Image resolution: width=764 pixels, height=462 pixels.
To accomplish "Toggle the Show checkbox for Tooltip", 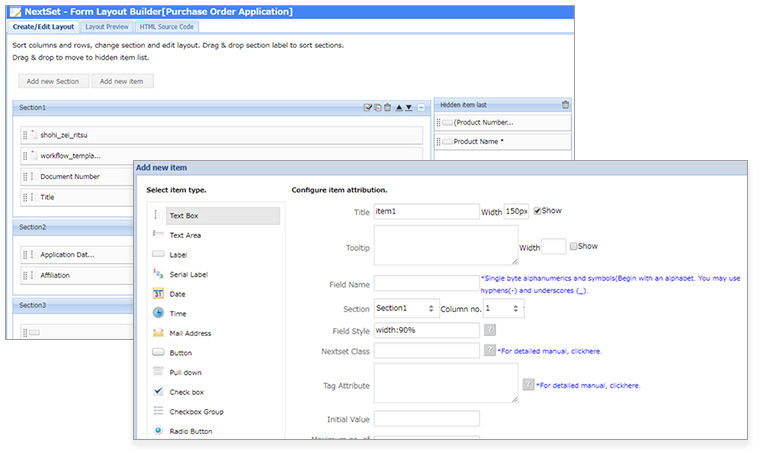I will [x=573, y=246].
